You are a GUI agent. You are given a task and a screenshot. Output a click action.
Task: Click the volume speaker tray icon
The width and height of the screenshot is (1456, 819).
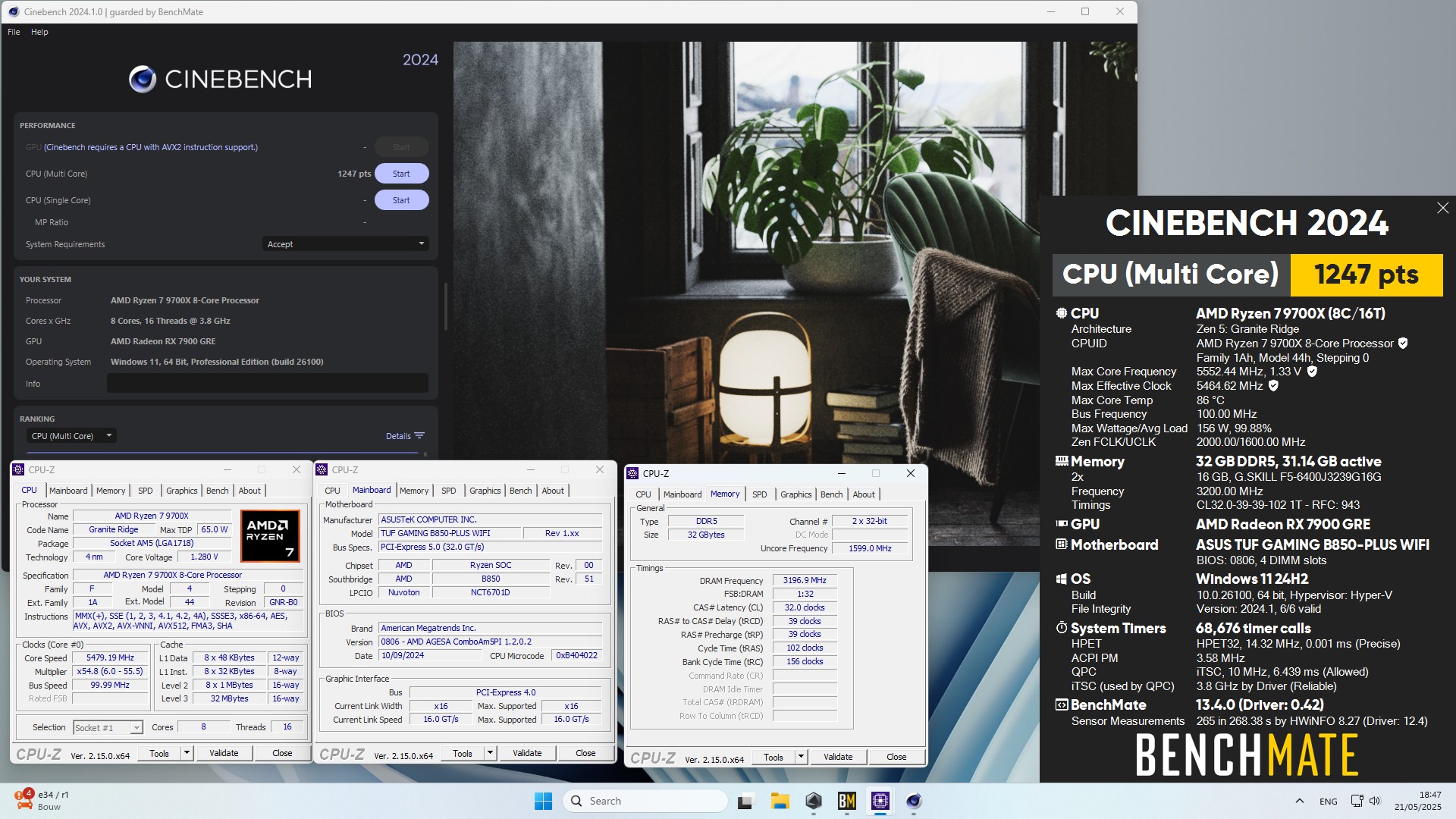click(1375, 801)
